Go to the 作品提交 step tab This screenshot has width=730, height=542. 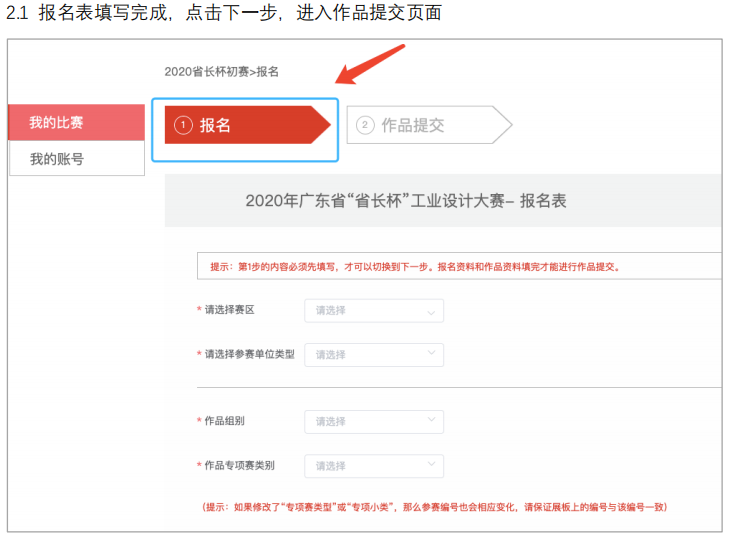click(429, 125)
